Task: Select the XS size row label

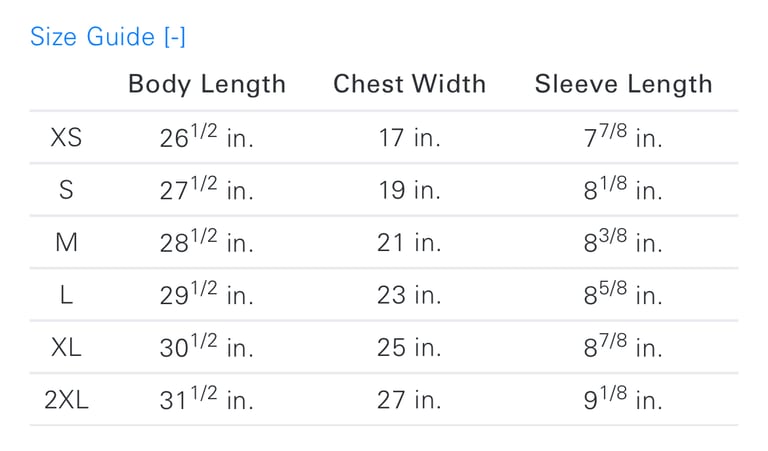Action: 66,138
